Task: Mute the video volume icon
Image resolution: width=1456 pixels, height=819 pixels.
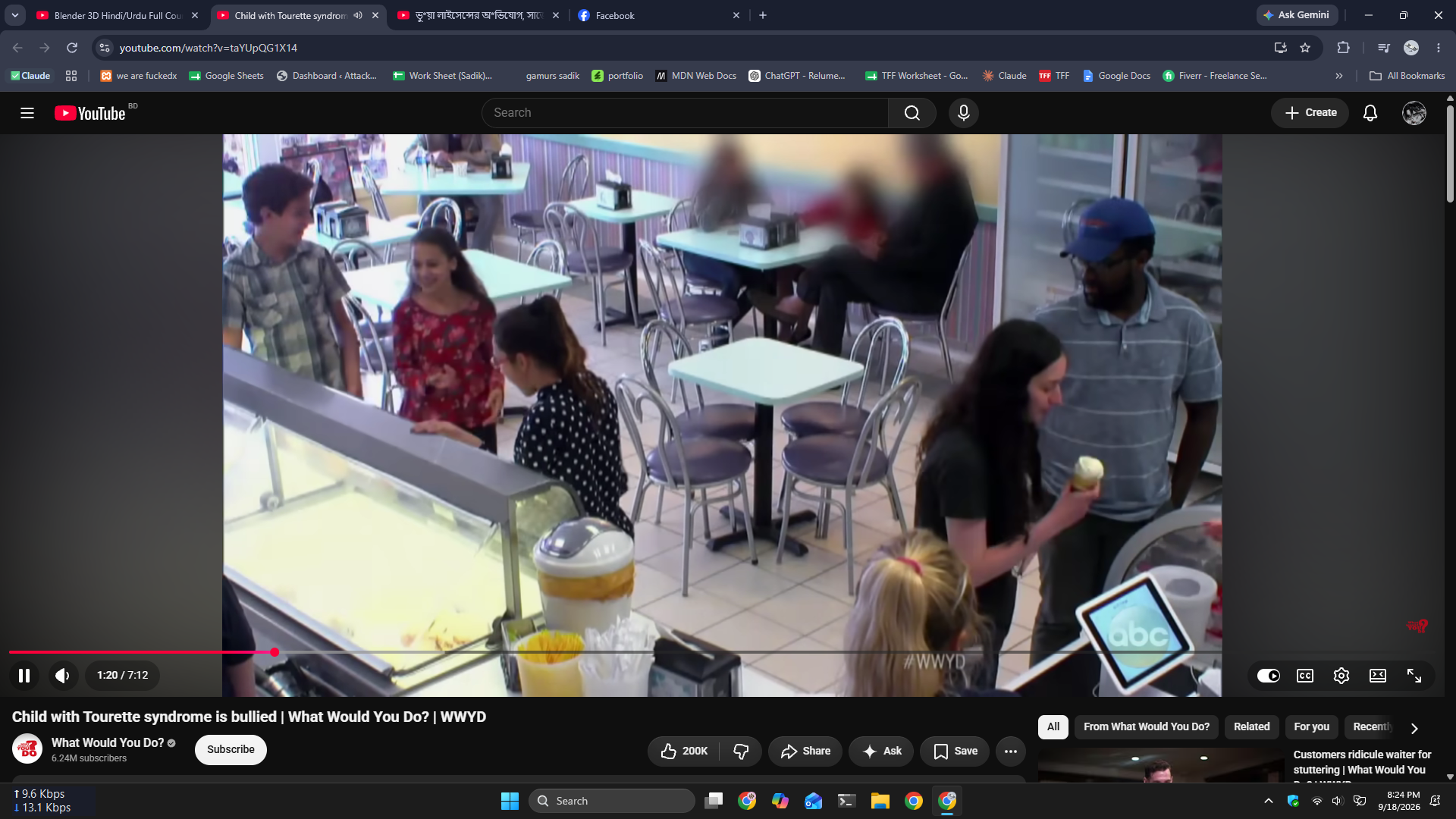Action: click(x=63, y=676)
